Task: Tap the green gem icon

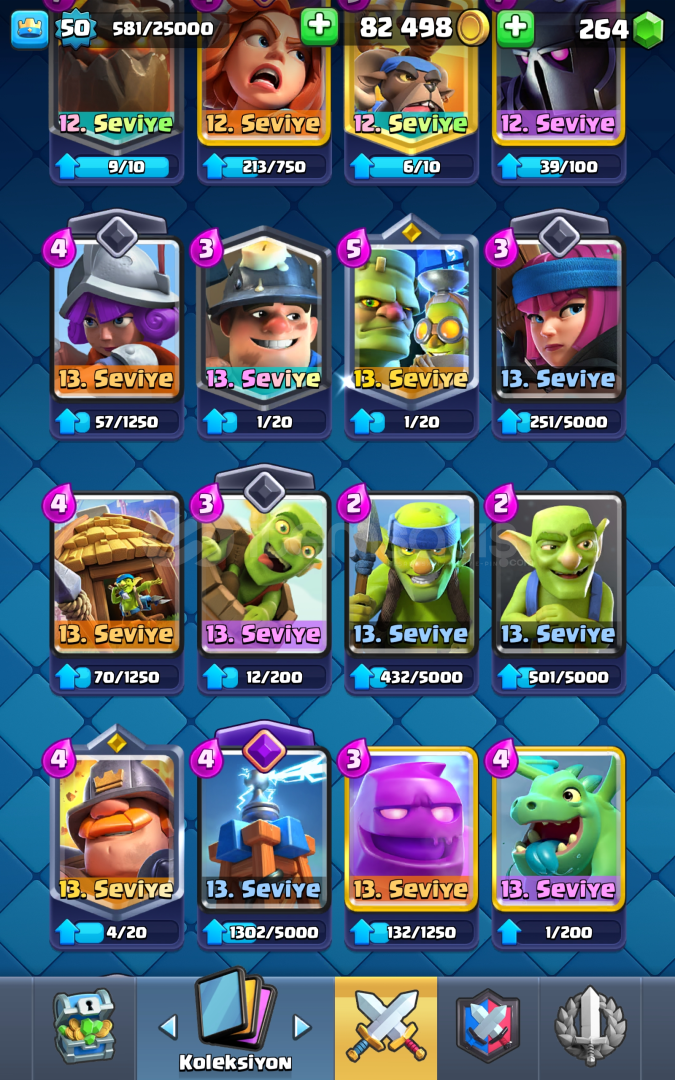Action: pos(647,30)
